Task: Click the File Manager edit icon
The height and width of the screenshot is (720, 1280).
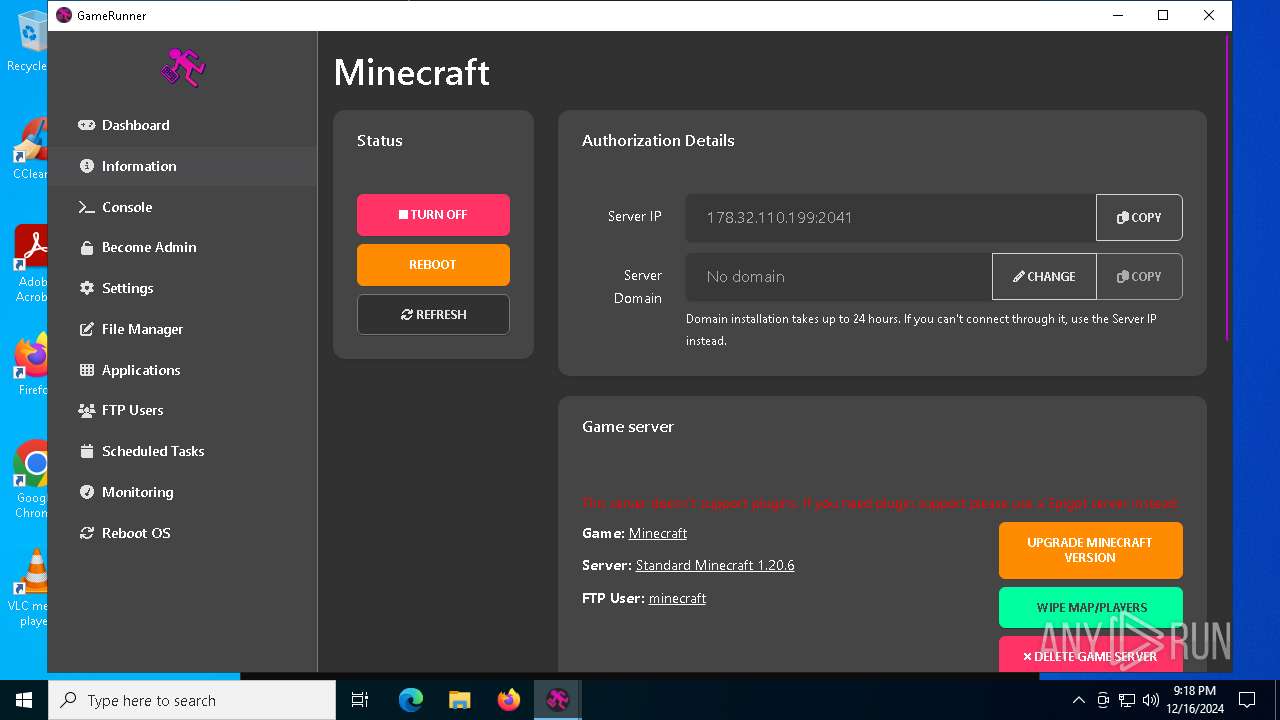Action: click(x=86, y=329)
